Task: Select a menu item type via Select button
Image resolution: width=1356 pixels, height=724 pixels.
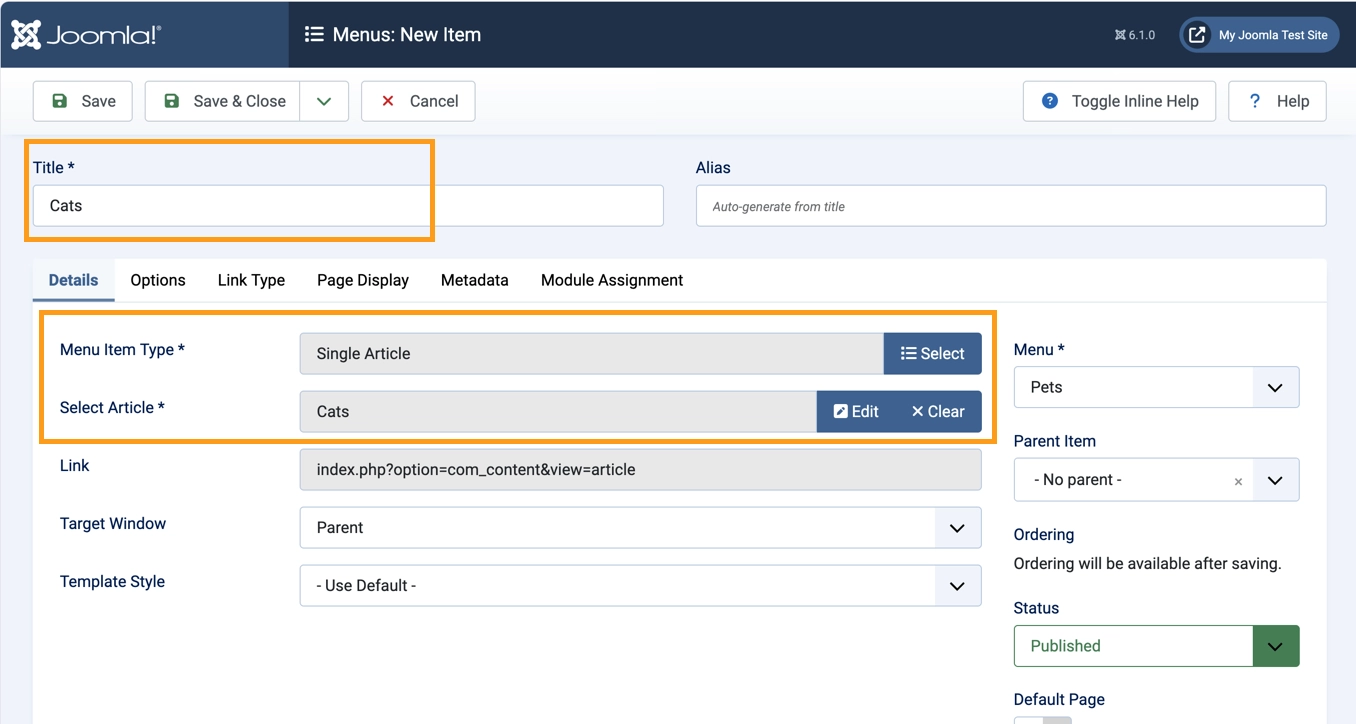Action: (932, 353)
